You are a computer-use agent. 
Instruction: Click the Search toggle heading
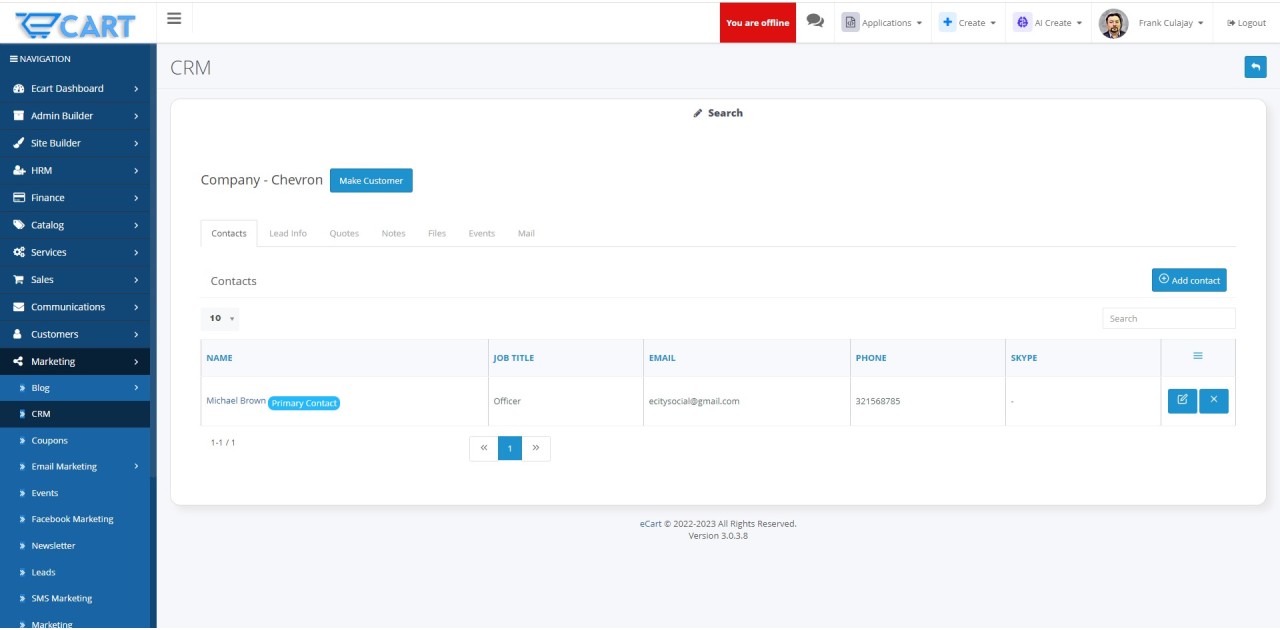[718, 113]
